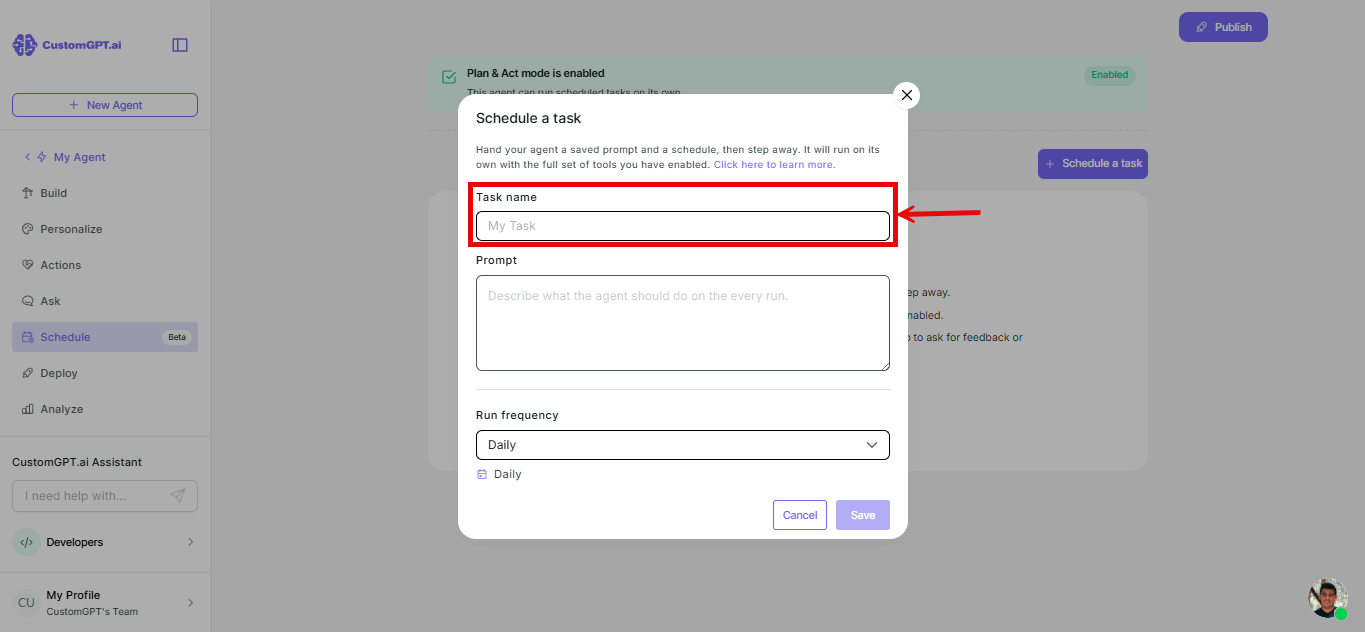Focus the Task name input field
The image size is (1365, 632).
(683, 226)
